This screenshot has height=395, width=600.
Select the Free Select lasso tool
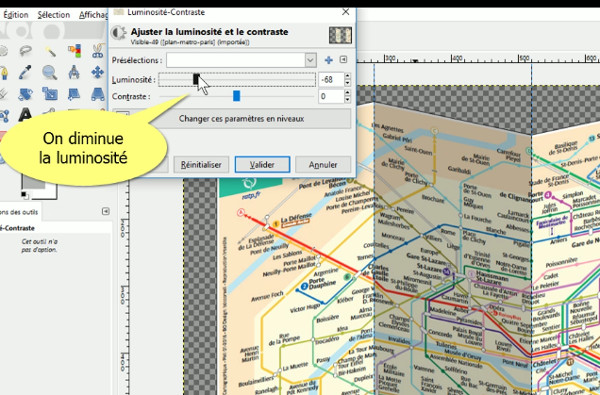[x=26, y=50]
